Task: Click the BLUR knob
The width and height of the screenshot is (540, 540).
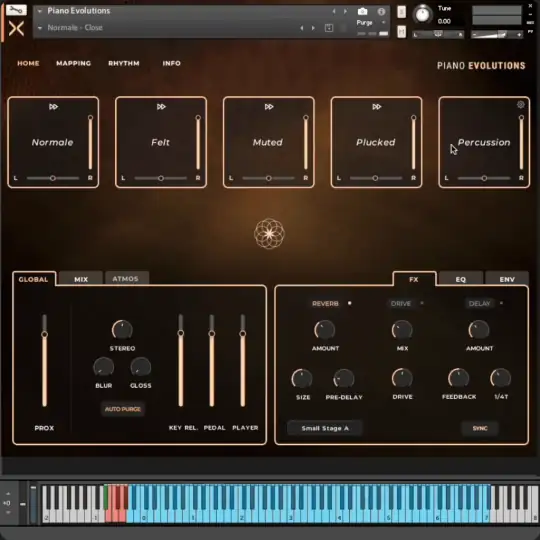Action: (104, 367)
